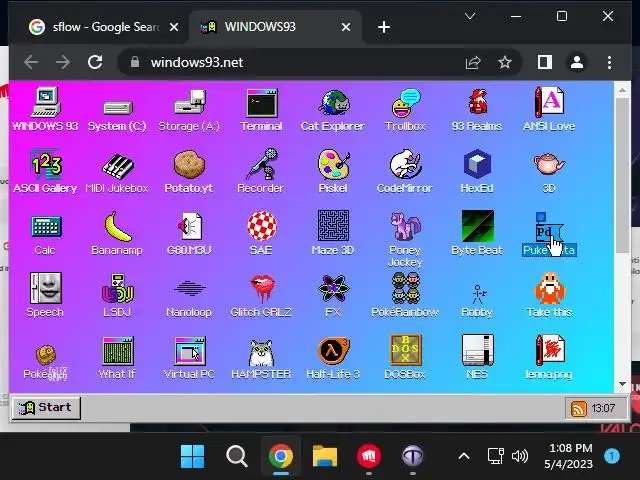Image resolution: width=640 pixels, height=480 pixels.
Task: Open the Calc calculator icon
Action: tap(46, 227)
